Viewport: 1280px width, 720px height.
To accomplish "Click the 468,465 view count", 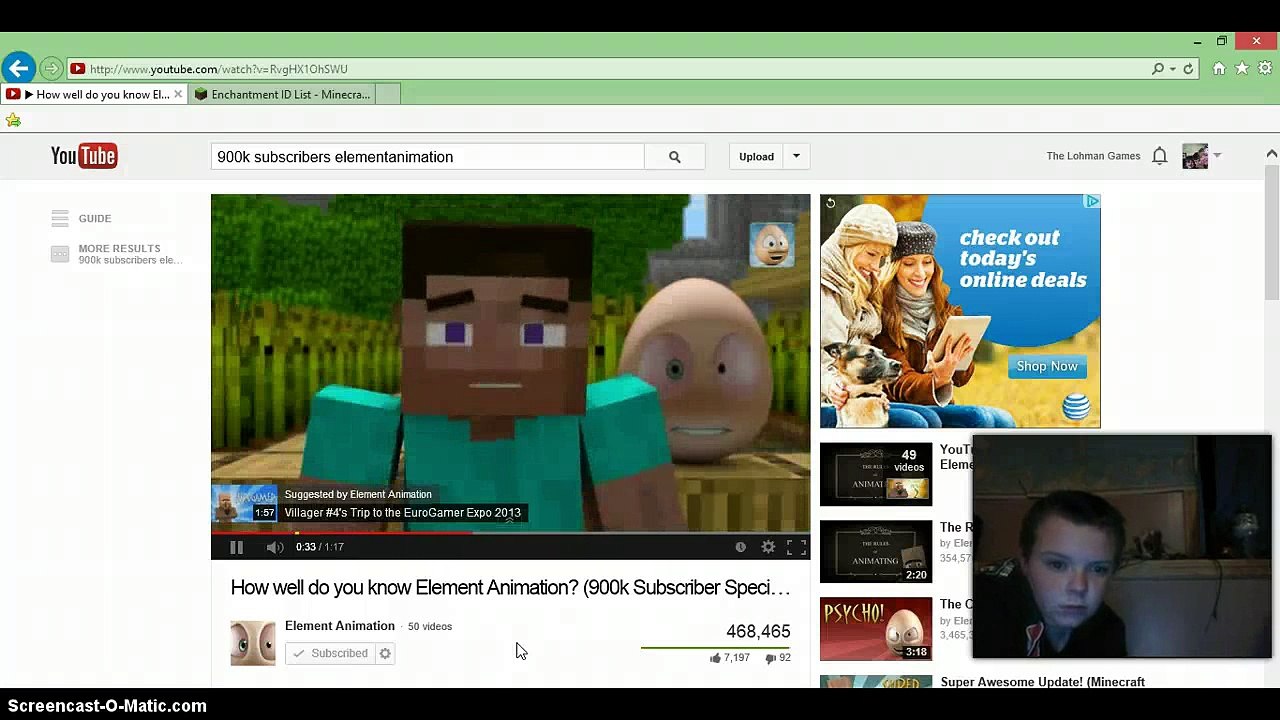I will pos(758,631).
